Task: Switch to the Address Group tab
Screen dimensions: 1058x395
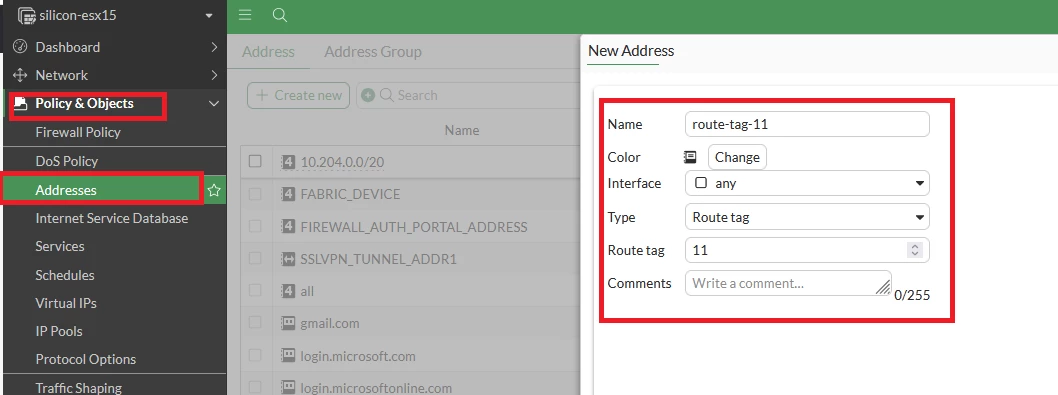Action: point(373,51)
